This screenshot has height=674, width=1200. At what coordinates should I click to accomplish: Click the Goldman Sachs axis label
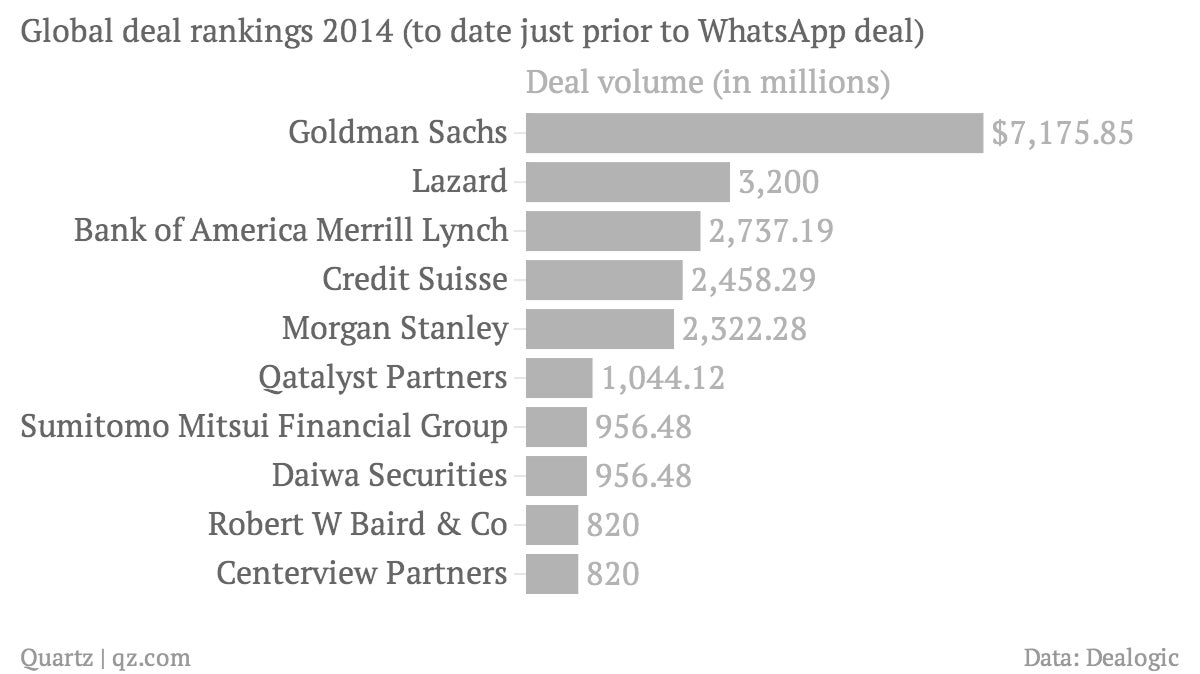click(398, 131)
